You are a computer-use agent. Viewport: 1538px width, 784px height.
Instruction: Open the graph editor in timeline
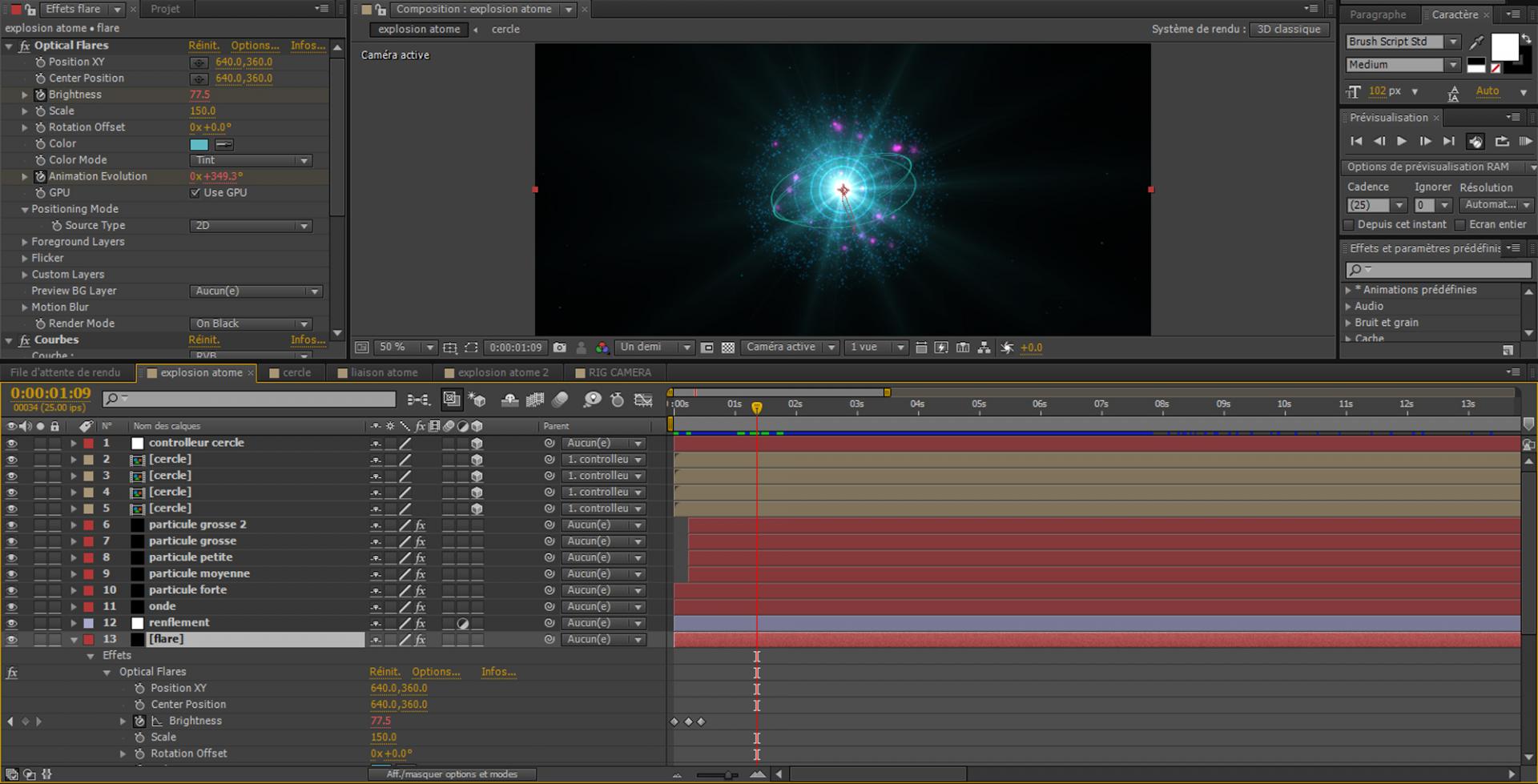click(x=643, y=399)
